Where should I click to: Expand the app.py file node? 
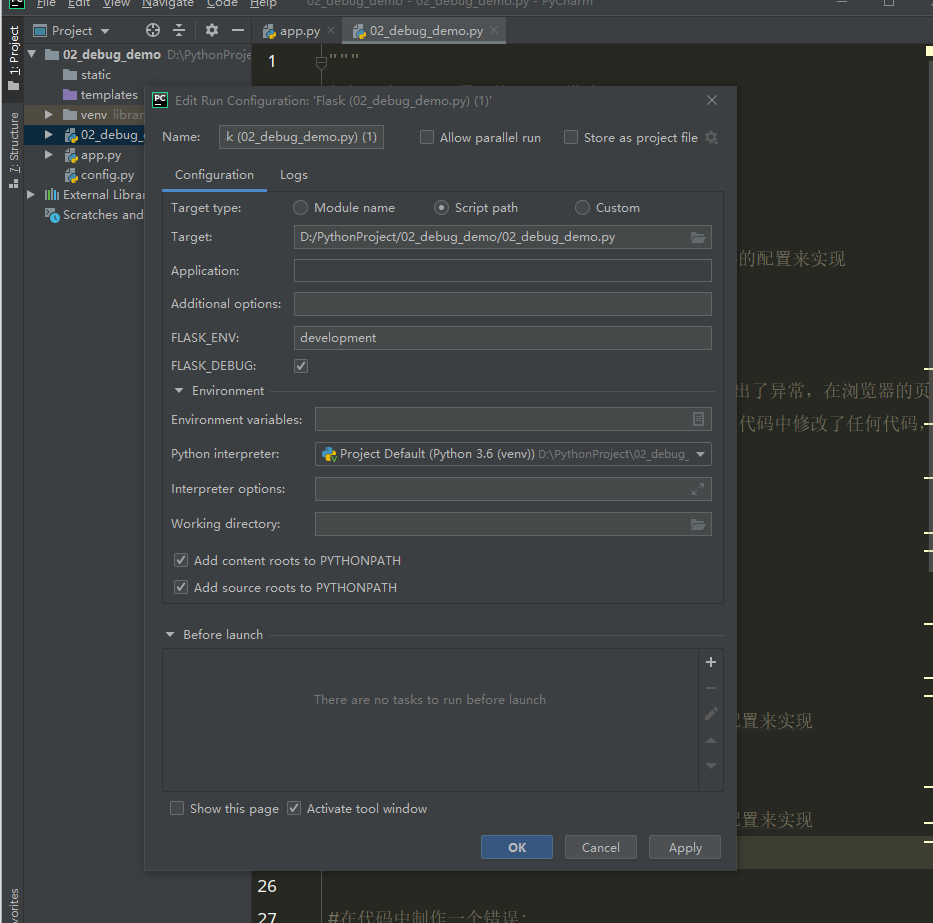(49, 155)
